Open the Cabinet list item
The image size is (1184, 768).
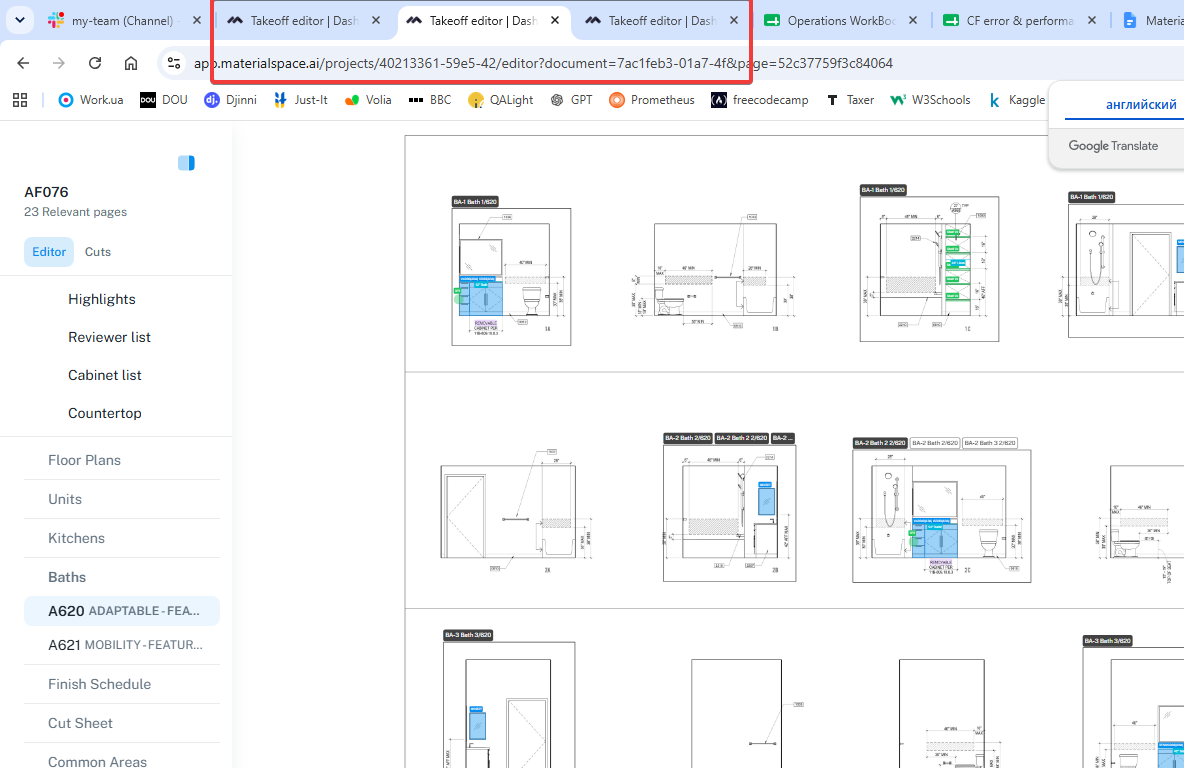tap(105, 375)
